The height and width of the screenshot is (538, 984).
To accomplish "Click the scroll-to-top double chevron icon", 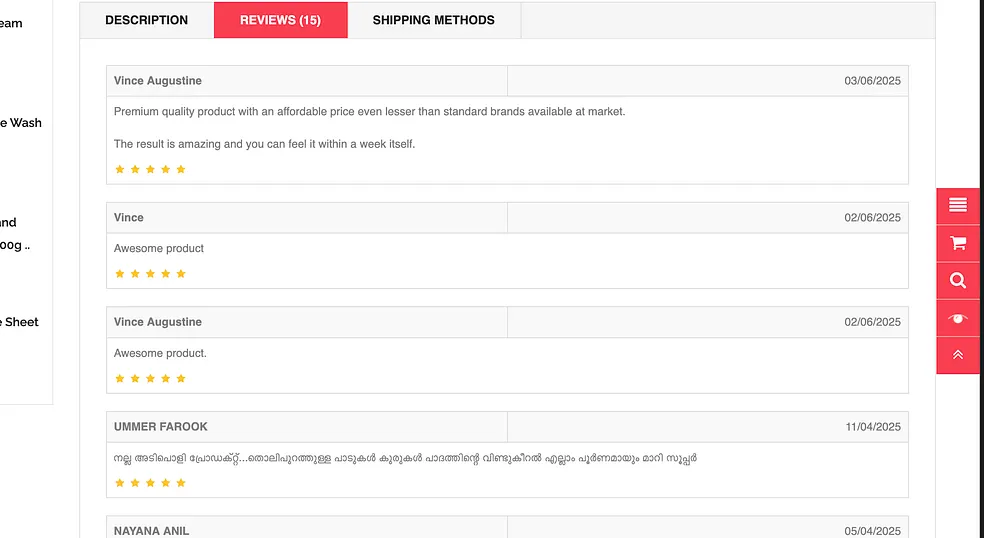I will coord(958,355).
